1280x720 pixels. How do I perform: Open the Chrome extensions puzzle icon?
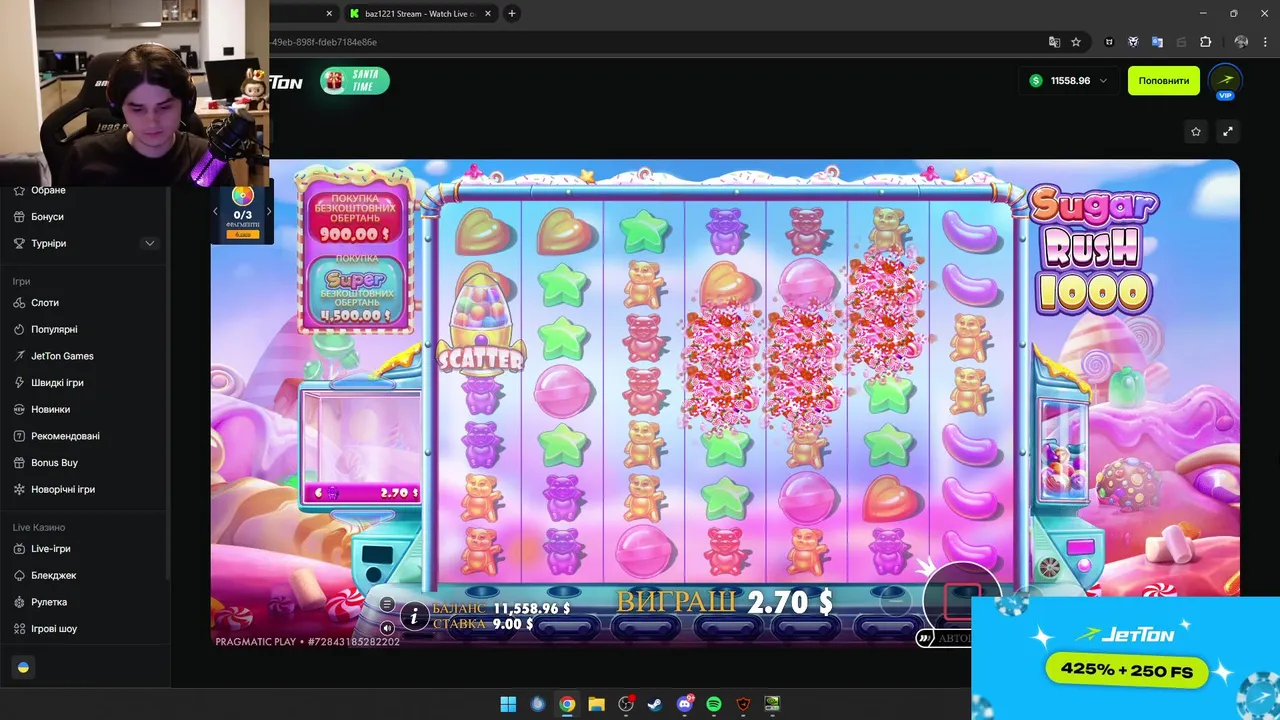click(x=1205, y=42)
